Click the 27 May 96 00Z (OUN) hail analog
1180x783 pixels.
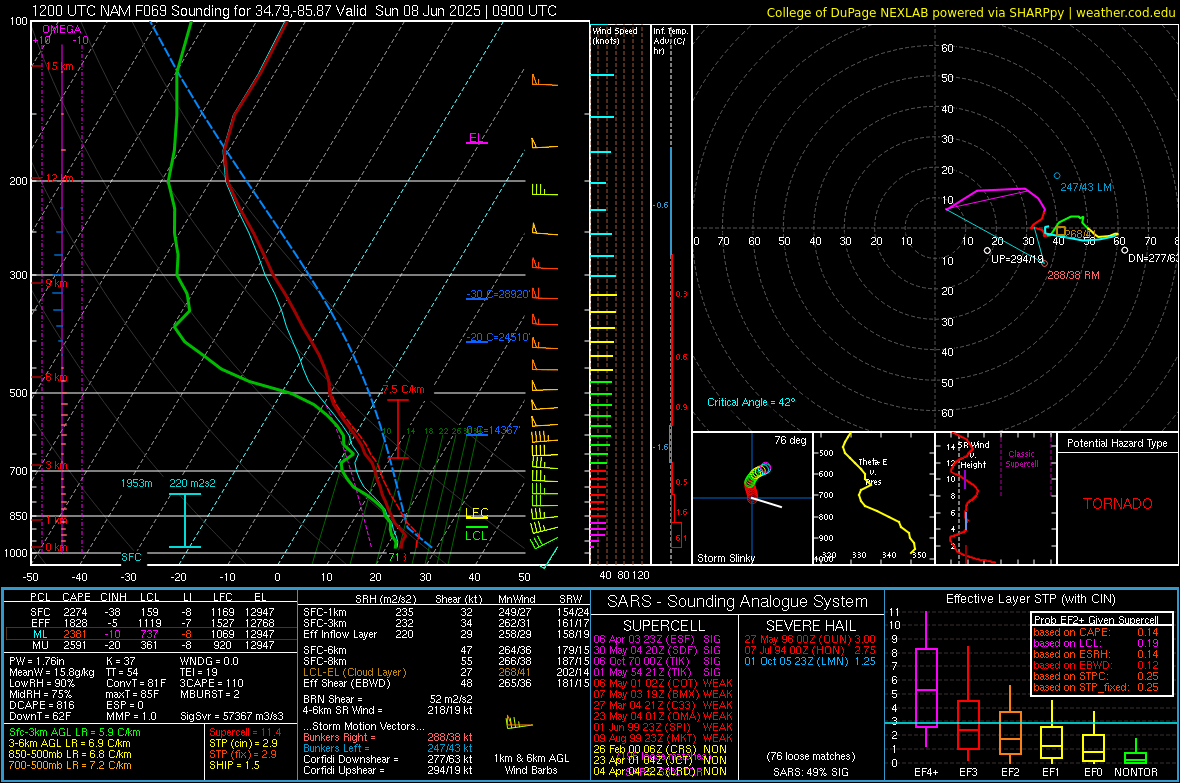(810, 639)
